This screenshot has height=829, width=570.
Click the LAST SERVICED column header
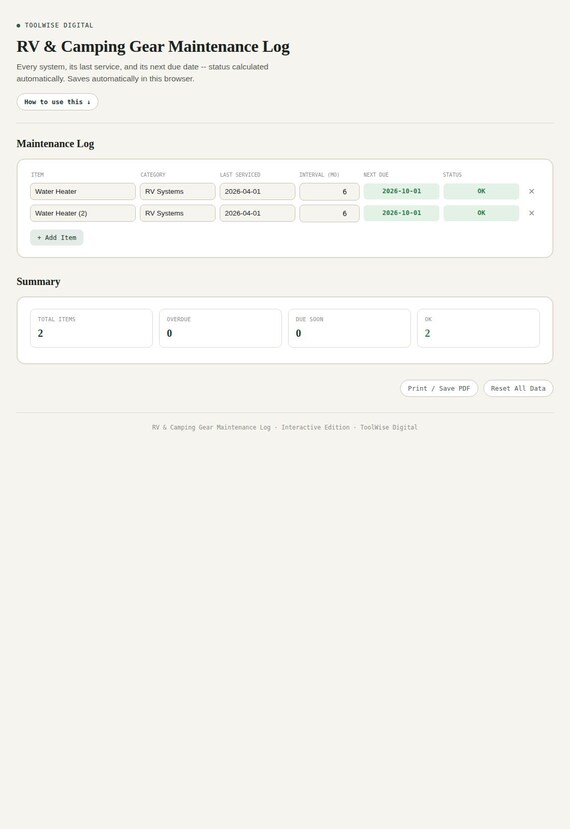tap(240, 174)
